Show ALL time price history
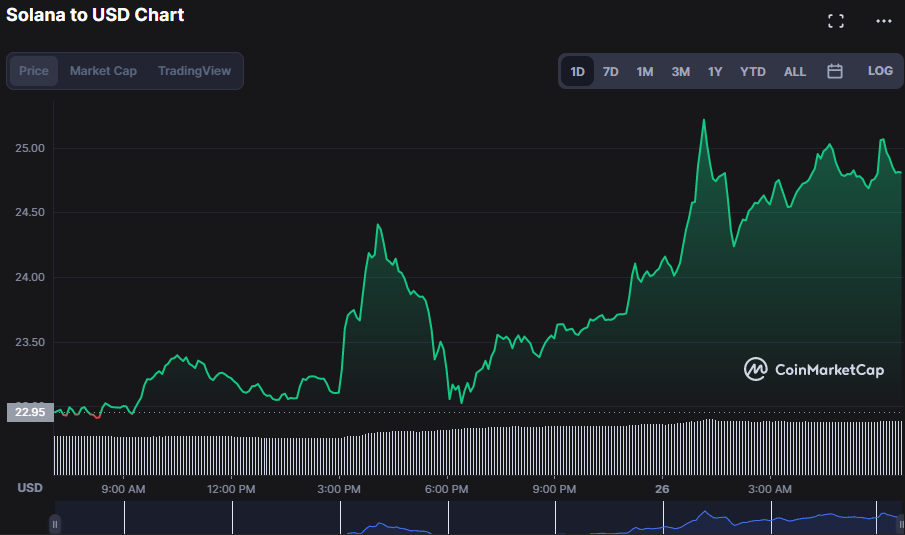Screen dimensions: 905x535 pos(795,72)
